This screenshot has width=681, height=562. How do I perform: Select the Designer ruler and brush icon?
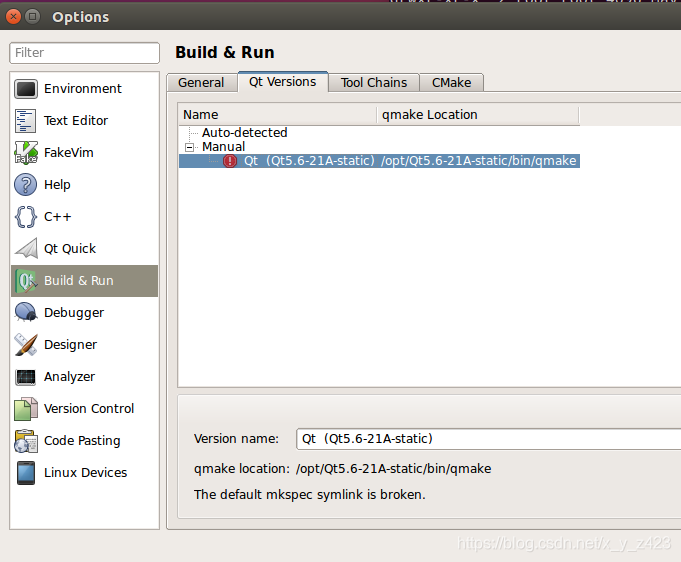[26, 344]
